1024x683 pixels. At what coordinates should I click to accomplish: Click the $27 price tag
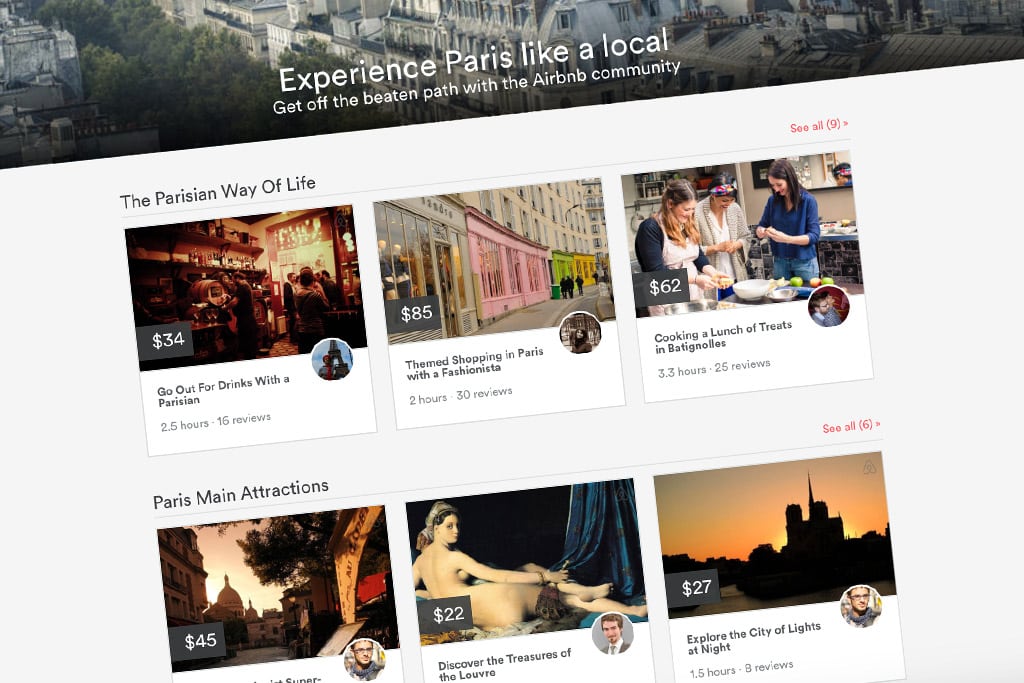point(695,588)
